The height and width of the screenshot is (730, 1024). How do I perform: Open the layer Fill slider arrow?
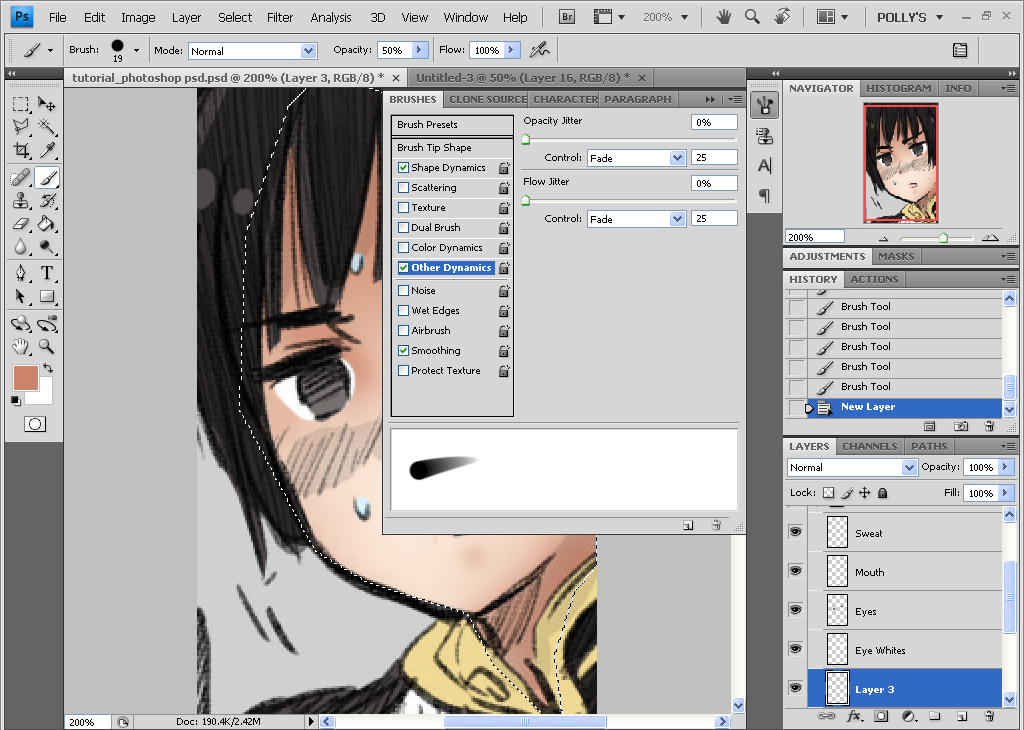(1005, 493)
